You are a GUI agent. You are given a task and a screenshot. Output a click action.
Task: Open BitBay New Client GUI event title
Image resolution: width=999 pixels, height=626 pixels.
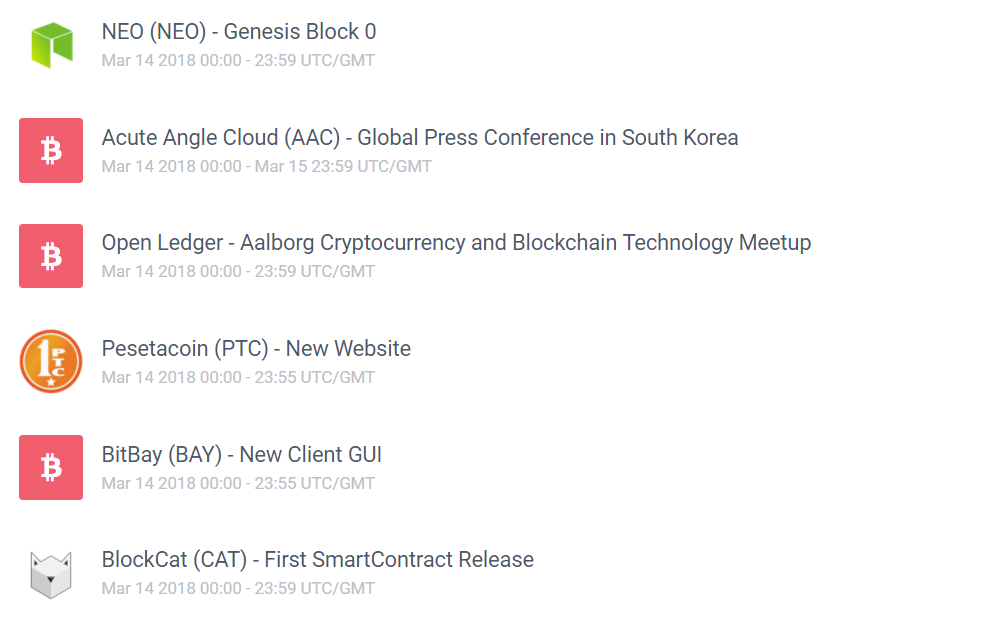241,455
